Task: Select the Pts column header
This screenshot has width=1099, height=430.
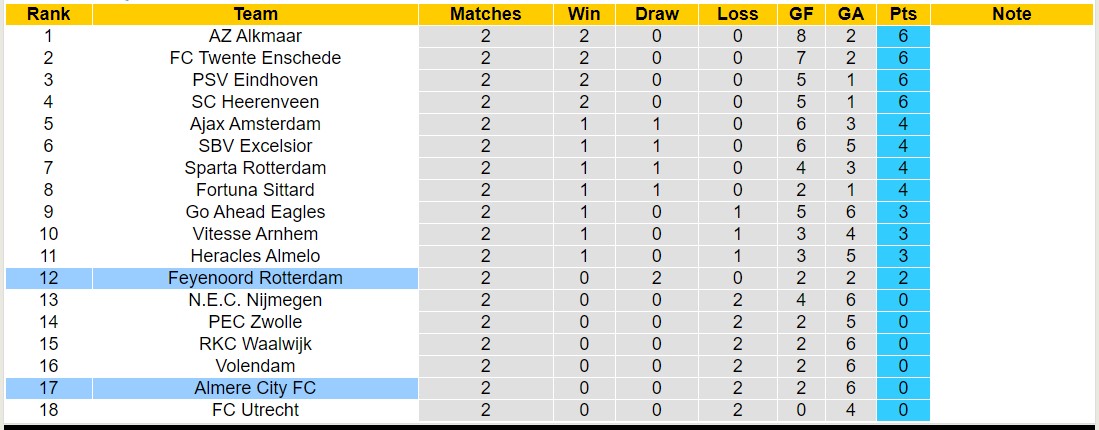Action: click(903, 14)
